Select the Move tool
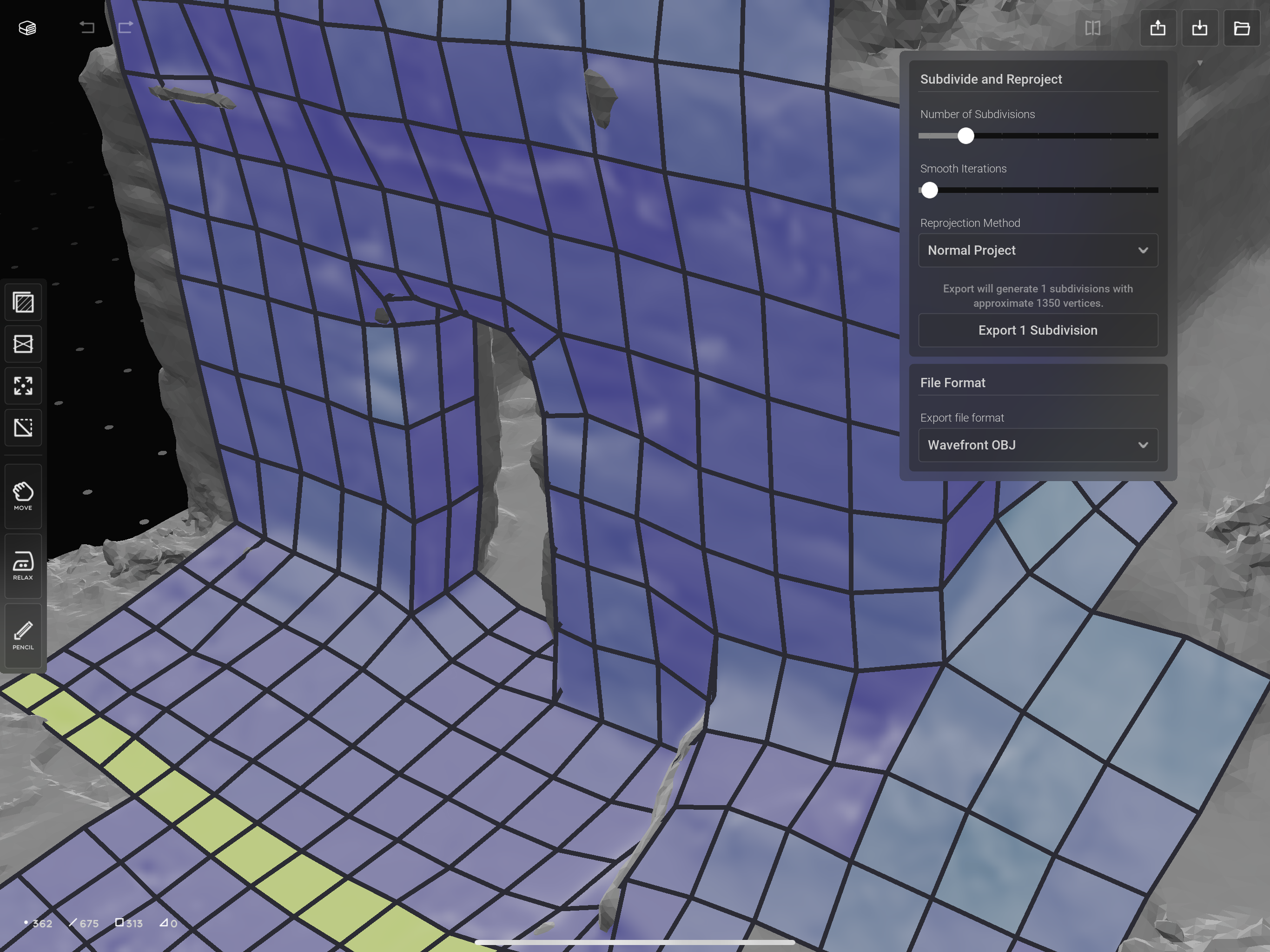 (x=24, y=496)
